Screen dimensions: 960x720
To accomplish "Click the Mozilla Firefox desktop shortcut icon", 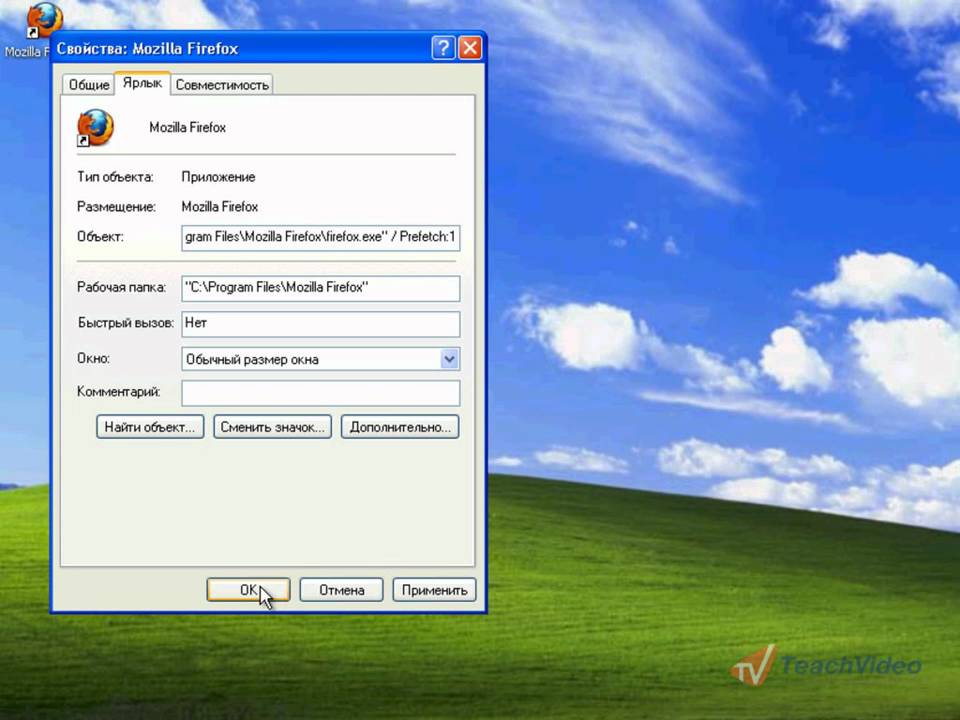I will click(43, 20).
